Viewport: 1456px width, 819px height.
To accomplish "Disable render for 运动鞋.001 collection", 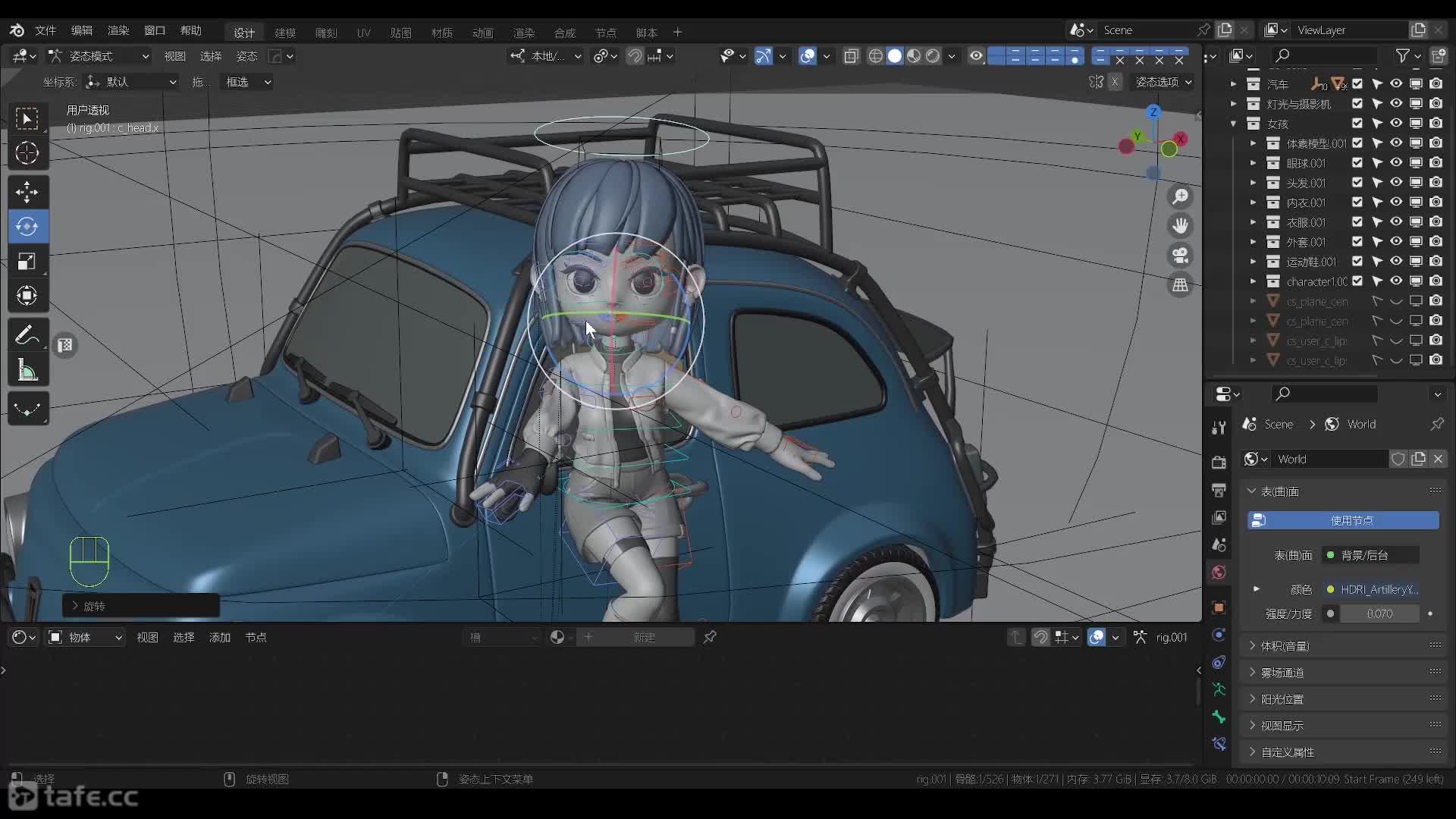I will (1436, 262).
